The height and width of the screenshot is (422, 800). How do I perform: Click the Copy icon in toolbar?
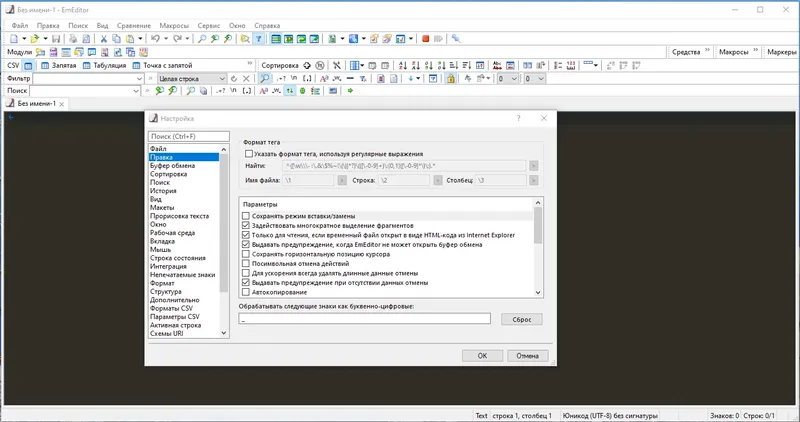[x=116, y=39]
